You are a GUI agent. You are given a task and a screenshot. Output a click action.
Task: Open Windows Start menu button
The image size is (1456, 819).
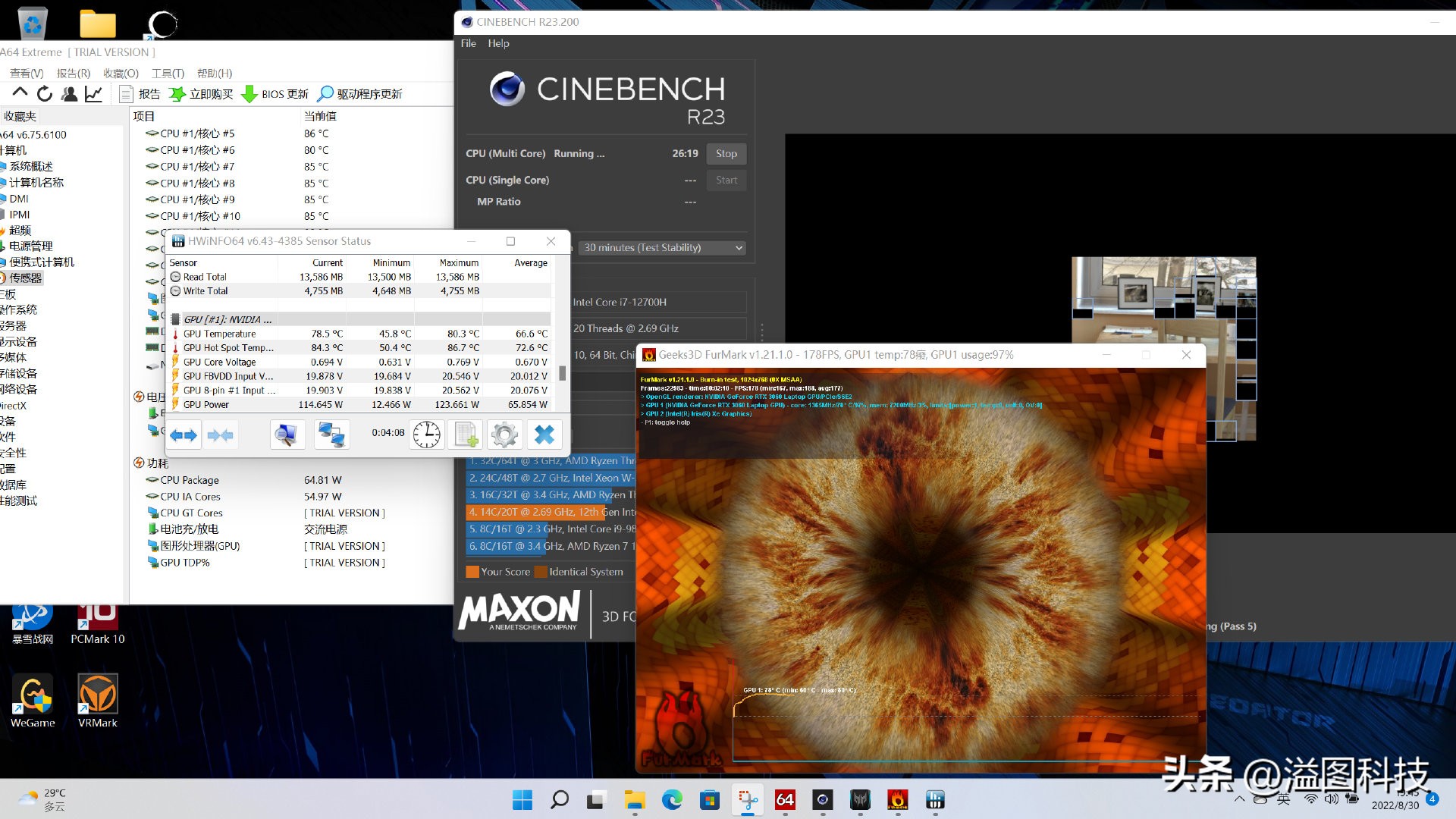pos(522,799)
